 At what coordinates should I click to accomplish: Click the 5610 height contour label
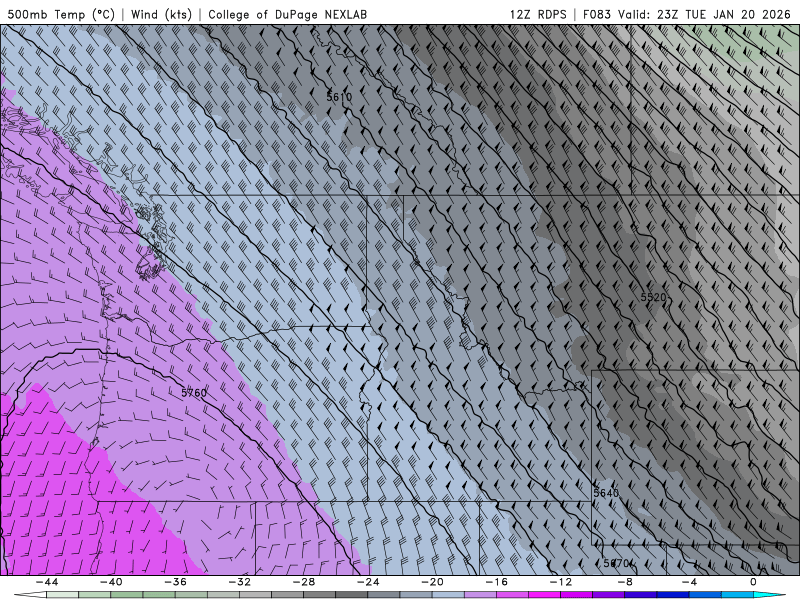coord(339,96)
